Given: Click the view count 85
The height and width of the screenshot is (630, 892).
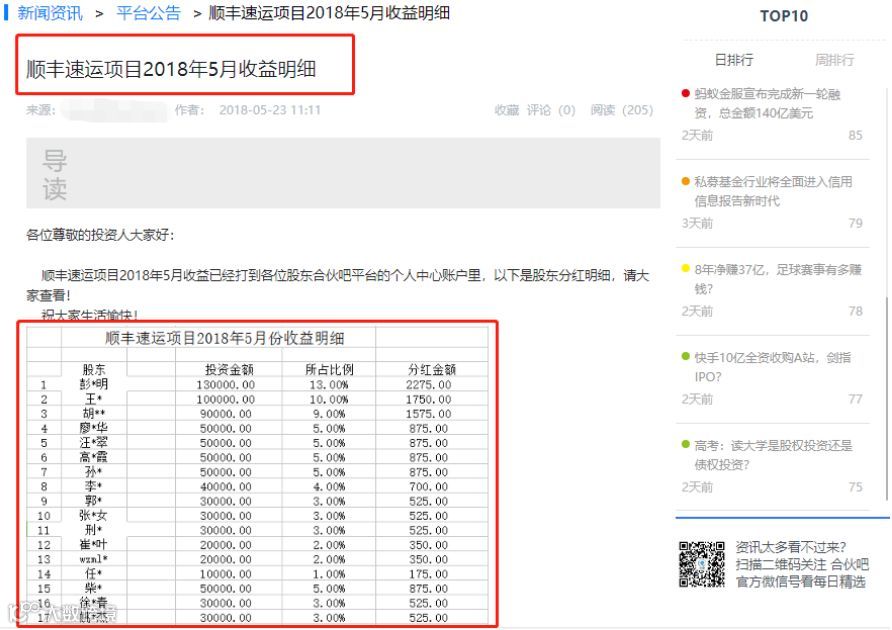Looking at the screenshot, I should [x=856, y=135].
